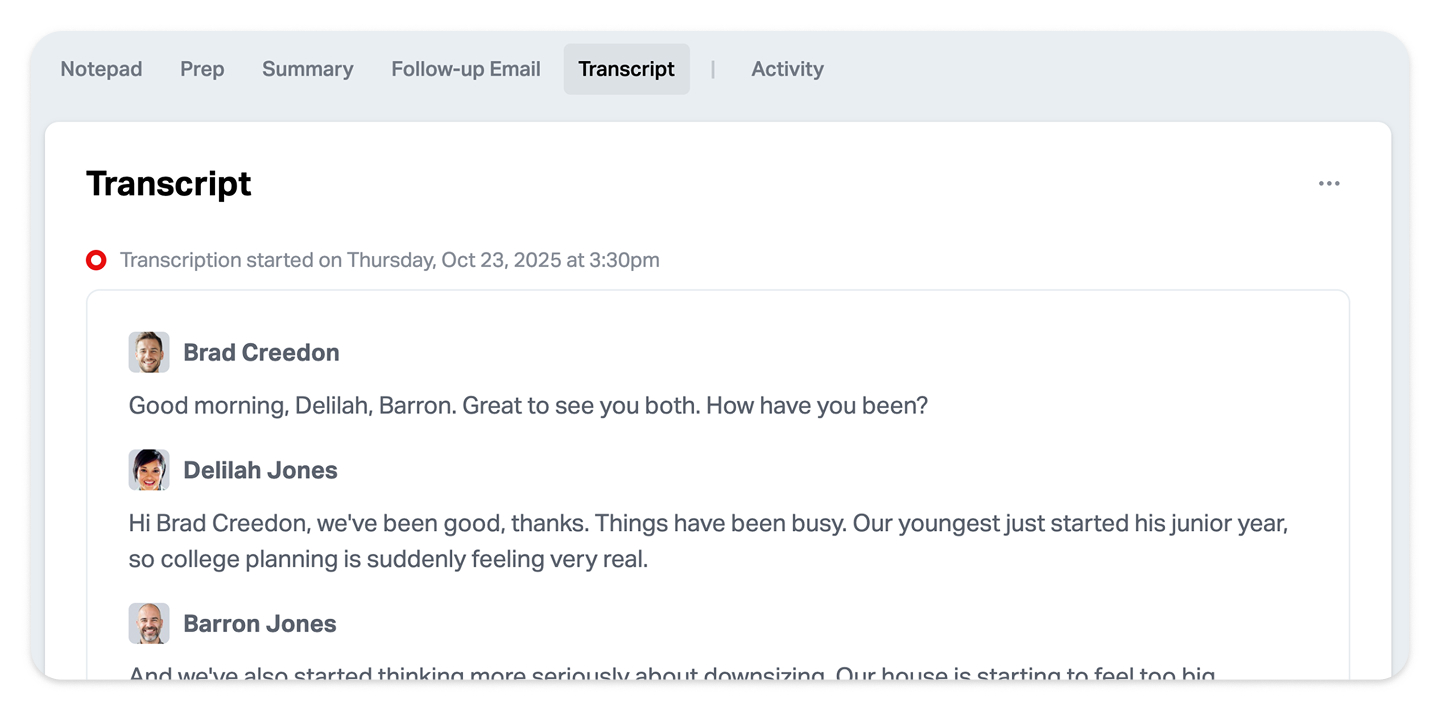Click Brad Creedon's "Good morning" message
Viewport: 1440px width, 711px height.
coord(528,406)
